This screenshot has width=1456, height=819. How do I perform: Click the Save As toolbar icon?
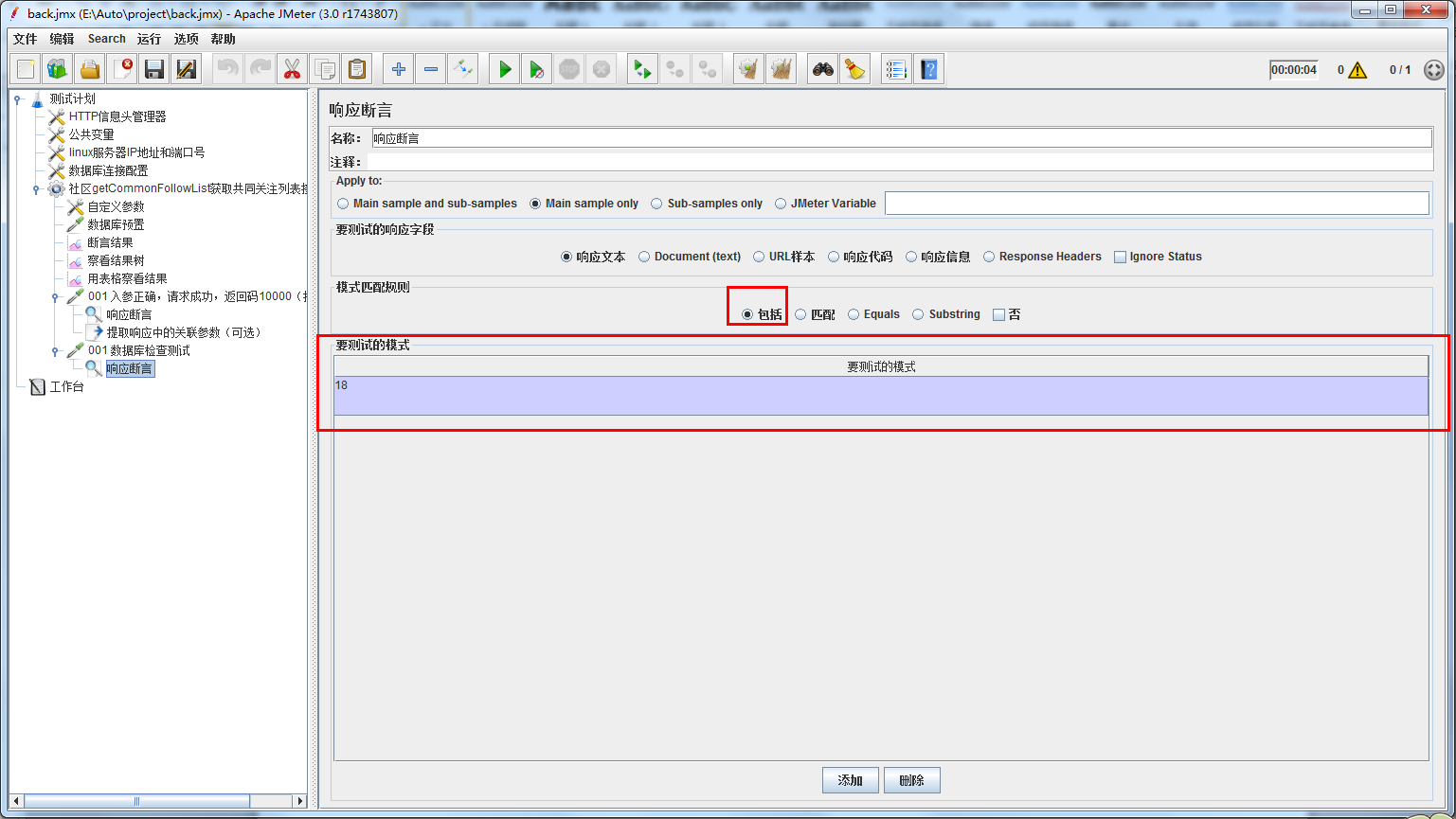pyautogui.click(x=187, y=69)
